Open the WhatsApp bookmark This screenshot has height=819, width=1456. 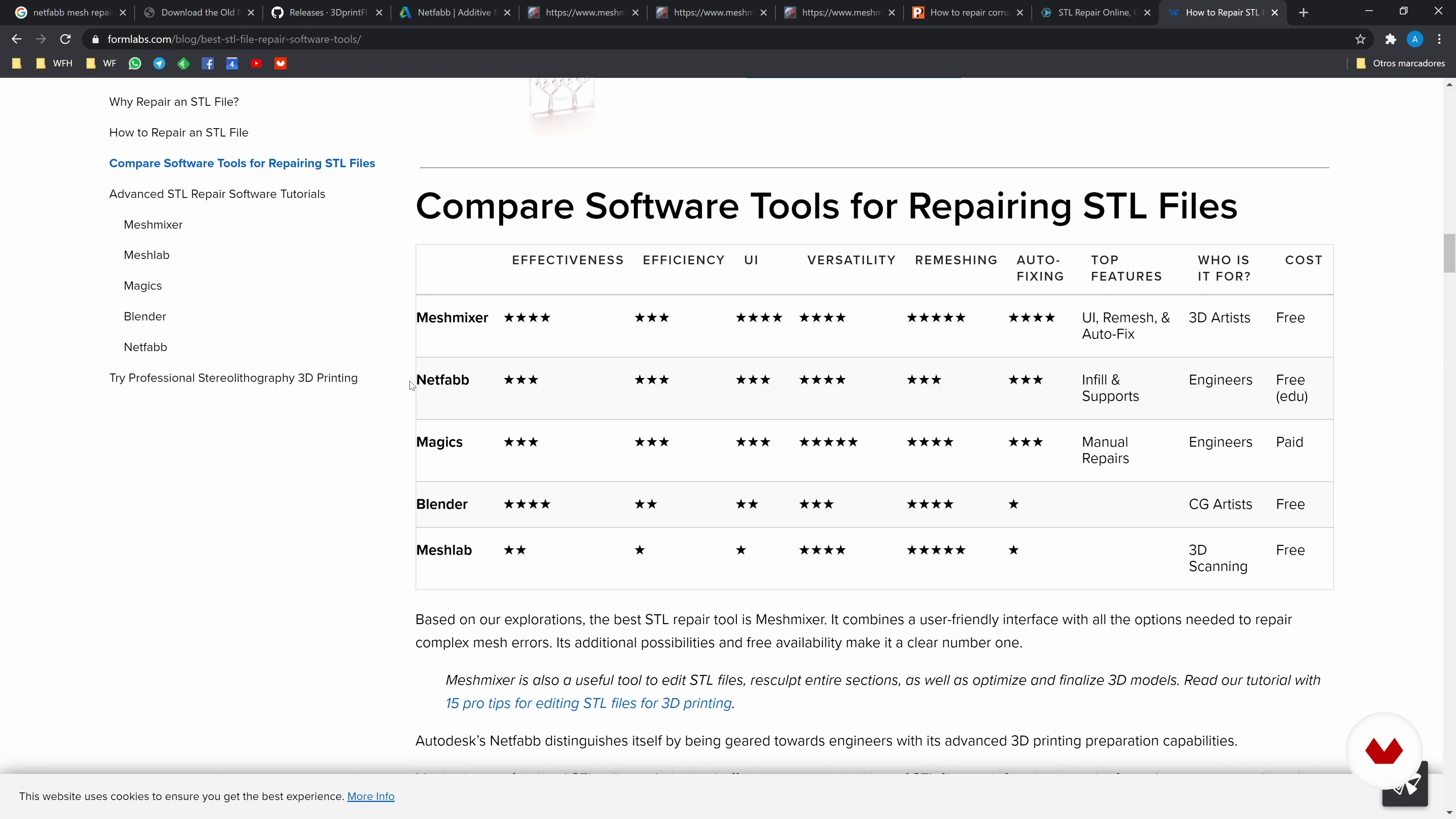(x=135, y=63)
